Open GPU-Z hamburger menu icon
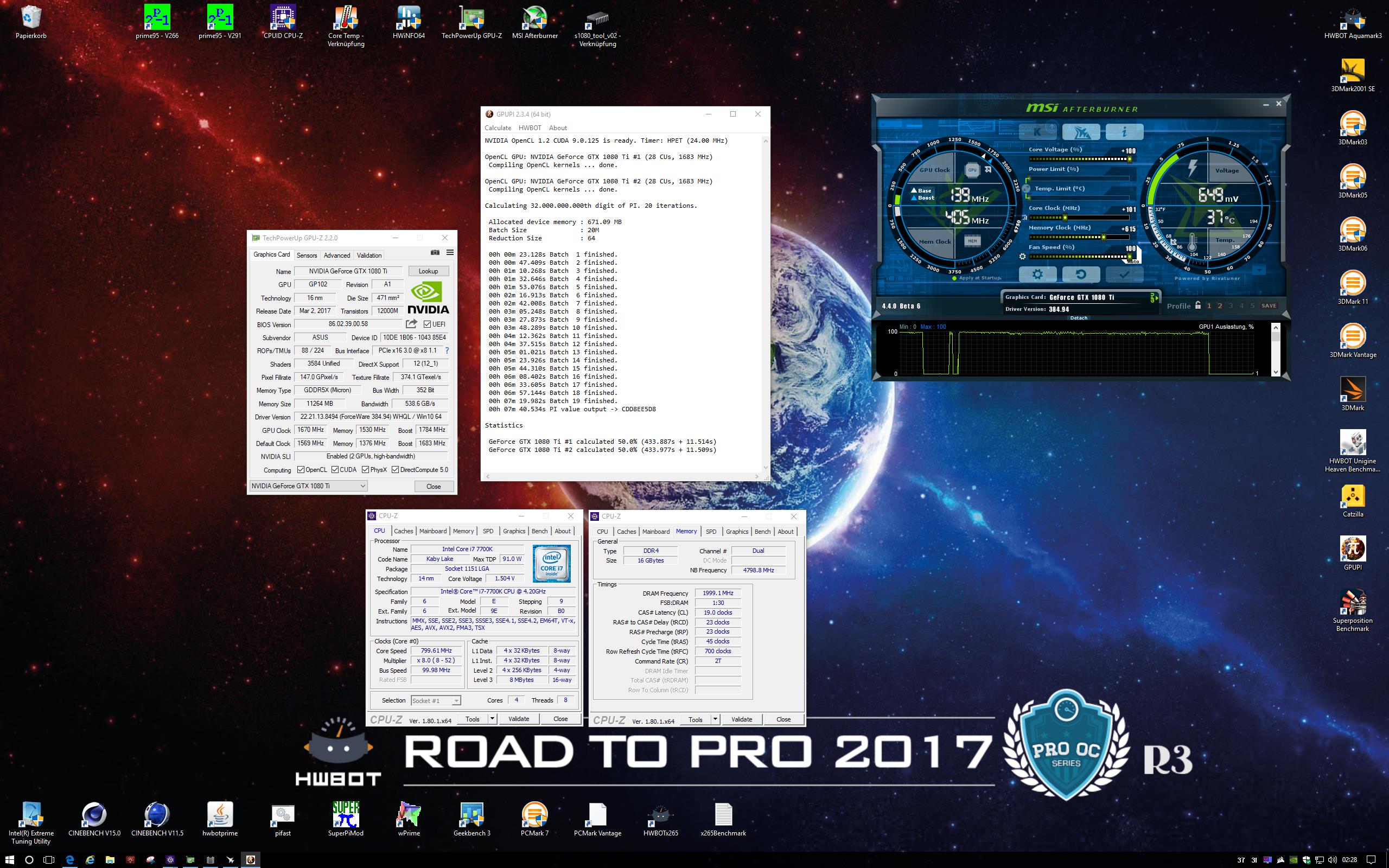The width and height of the screenshot is (1389, 868). coord(450,253)
